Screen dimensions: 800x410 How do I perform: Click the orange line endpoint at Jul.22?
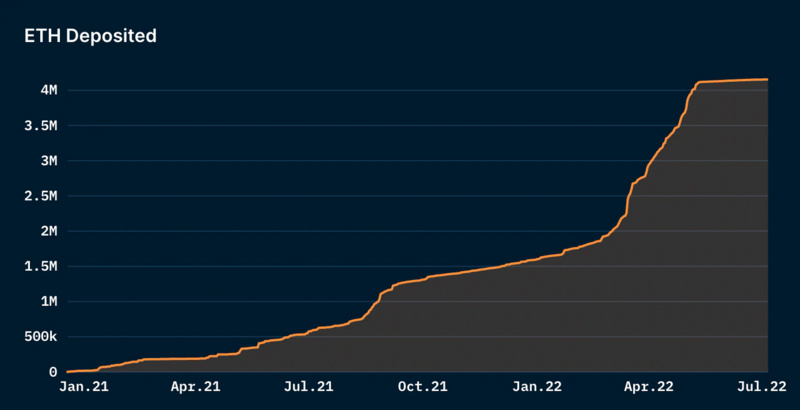click(x=767, y=80)
